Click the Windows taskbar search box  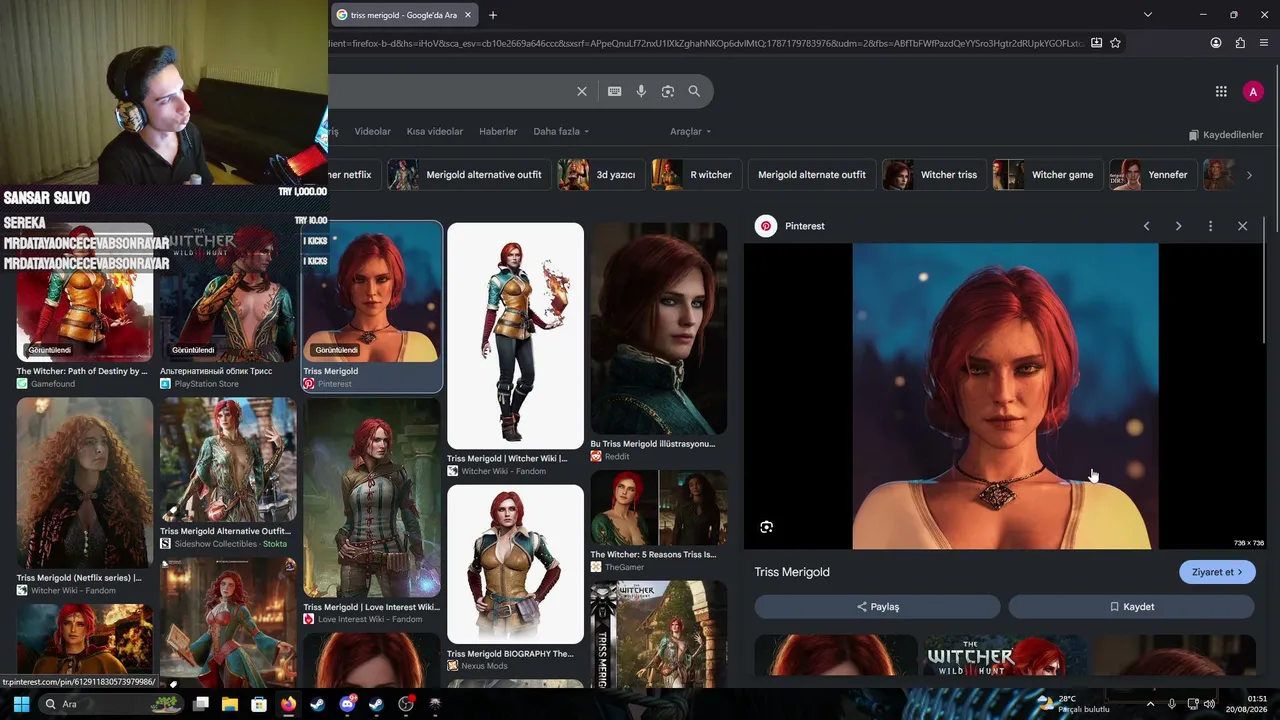click(x=110, y=704)
